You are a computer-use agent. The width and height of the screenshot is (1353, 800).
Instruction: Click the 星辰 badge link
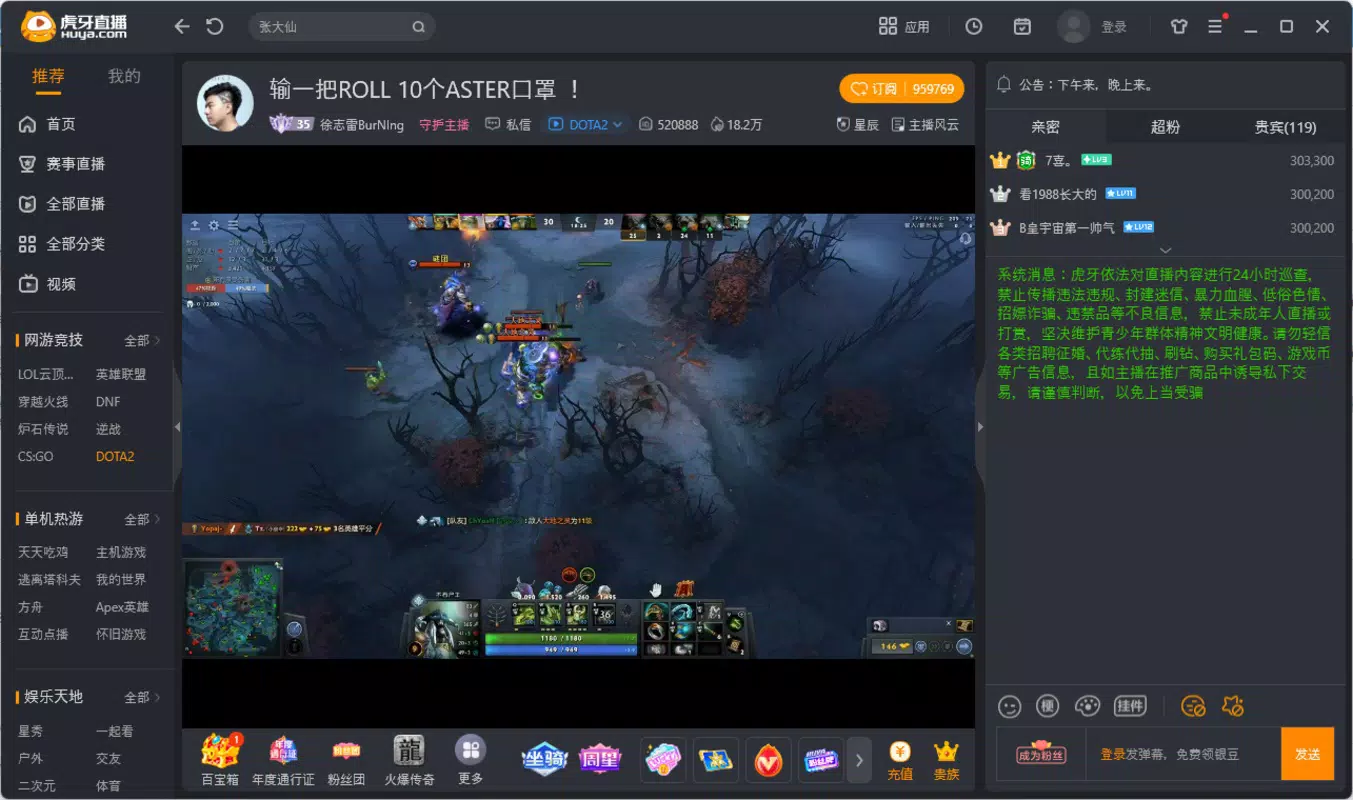pyautogui.click(x=858, y=125)
